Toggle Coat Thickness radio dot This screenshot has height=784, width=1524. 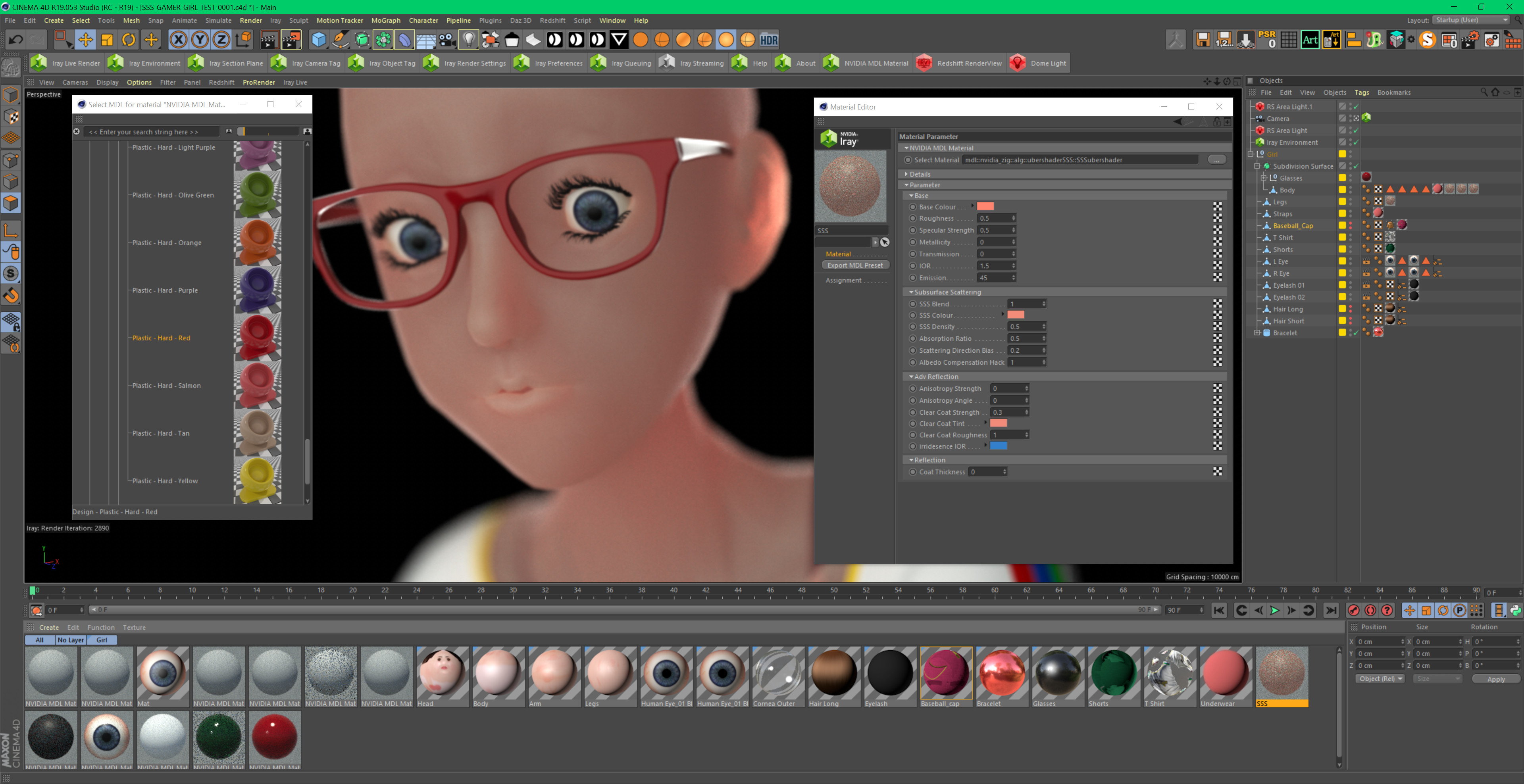coord(913,472)
